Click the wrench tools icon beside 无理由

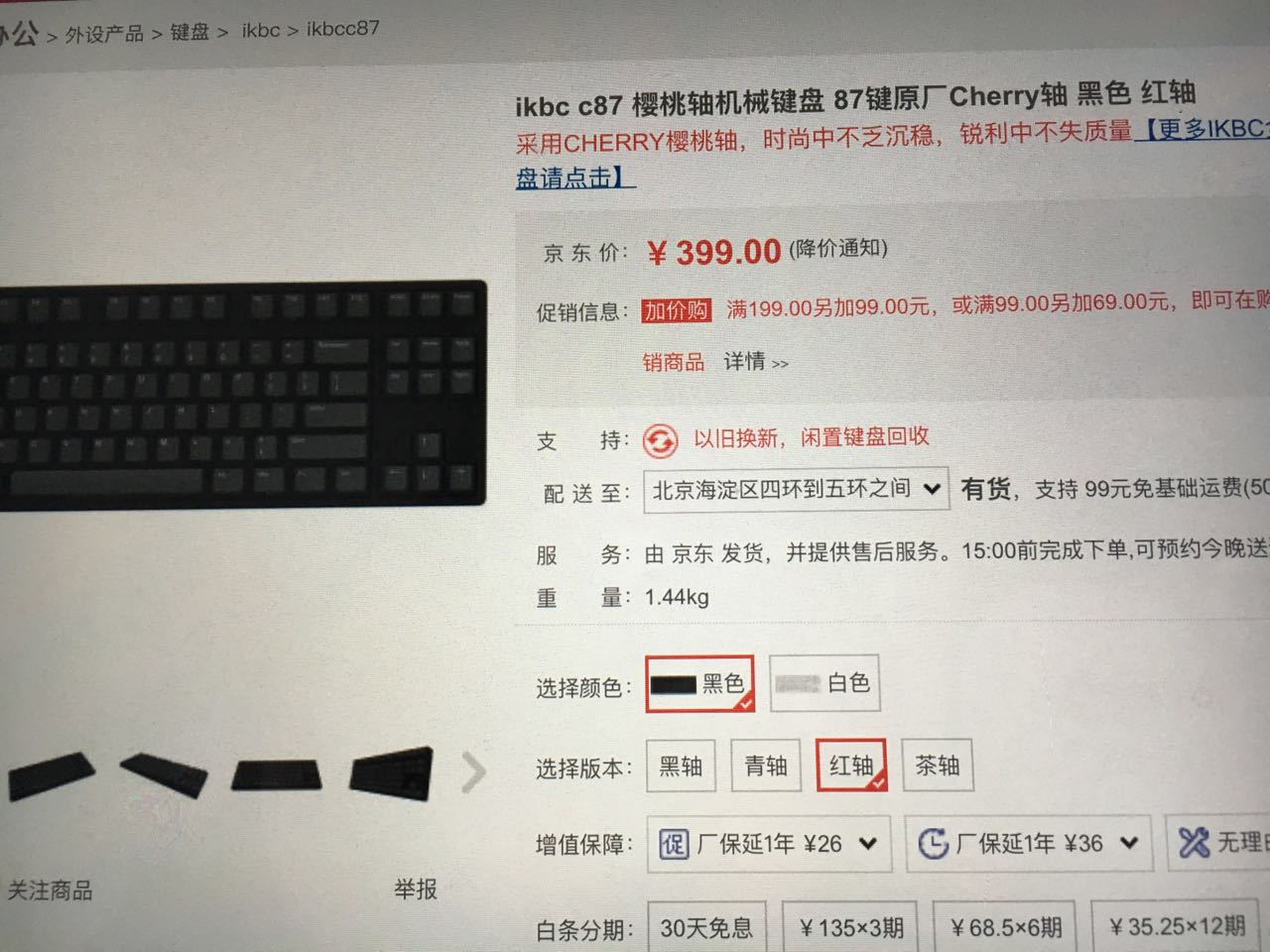click(x=1194, y=842)
